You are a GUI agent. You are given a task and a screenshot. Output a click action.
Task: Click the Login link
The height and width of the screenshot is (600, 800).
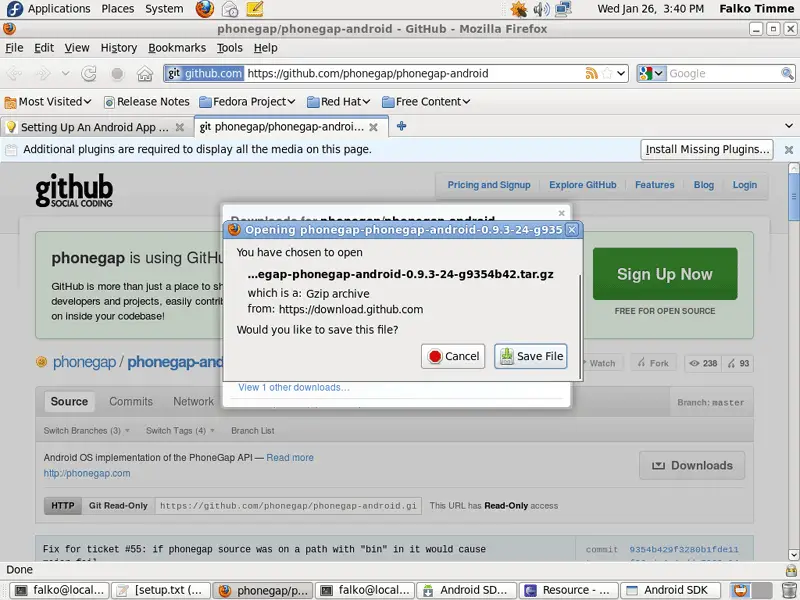point(745,185)
